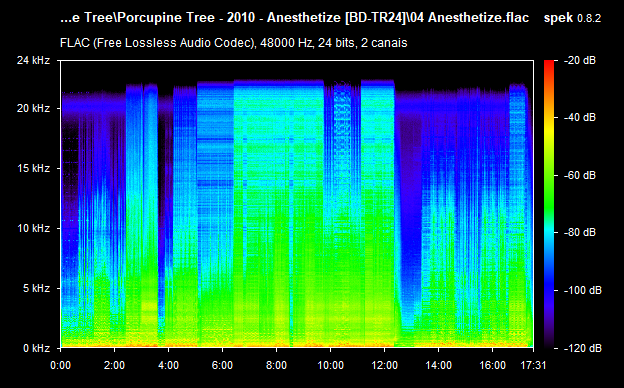Viewport: 624px width, 388px height.
Task: Click the FLAC codec info line
Action: (234, 43)
